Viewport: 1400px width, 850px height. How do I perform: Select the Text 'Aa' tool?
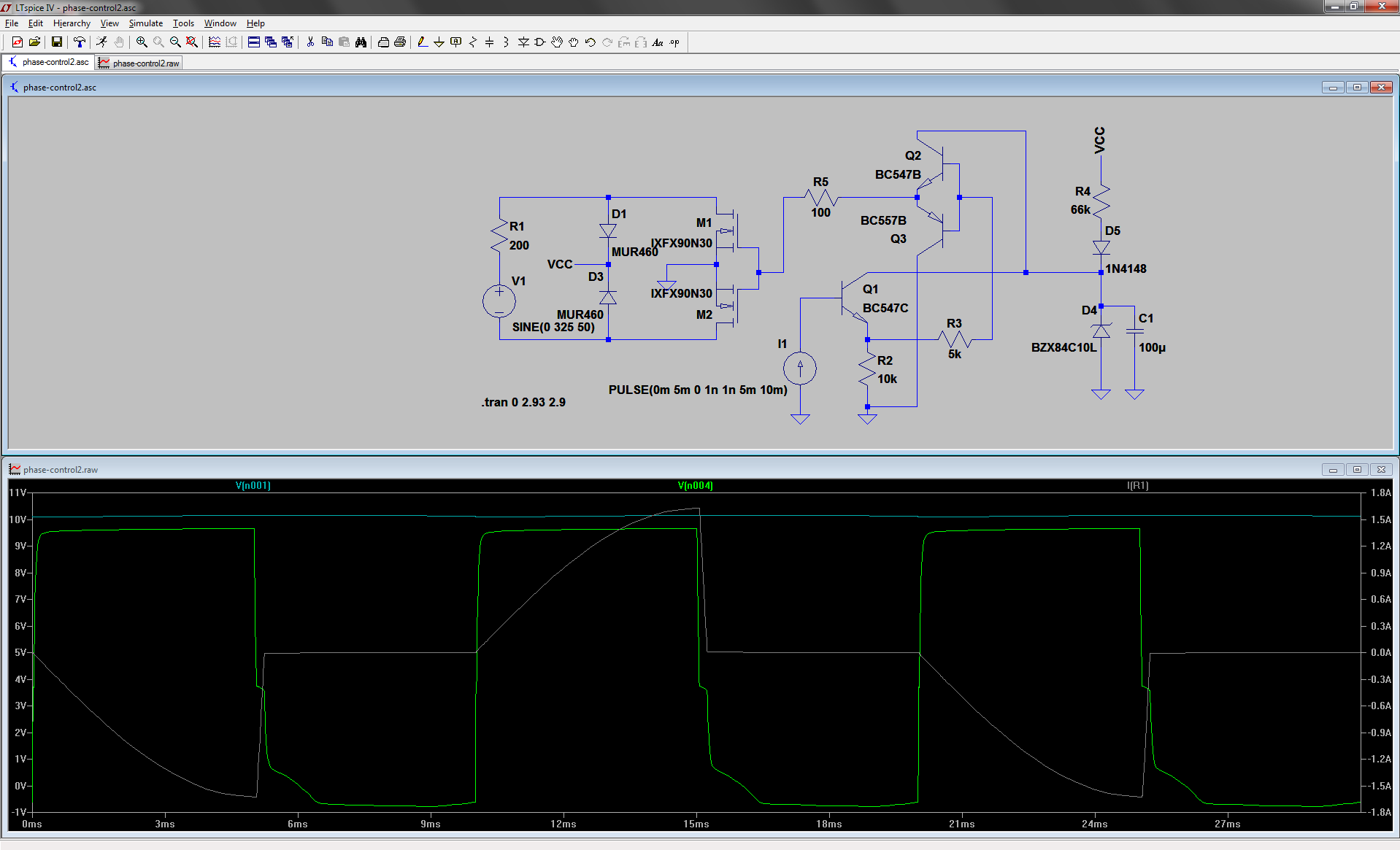[658, 42]
